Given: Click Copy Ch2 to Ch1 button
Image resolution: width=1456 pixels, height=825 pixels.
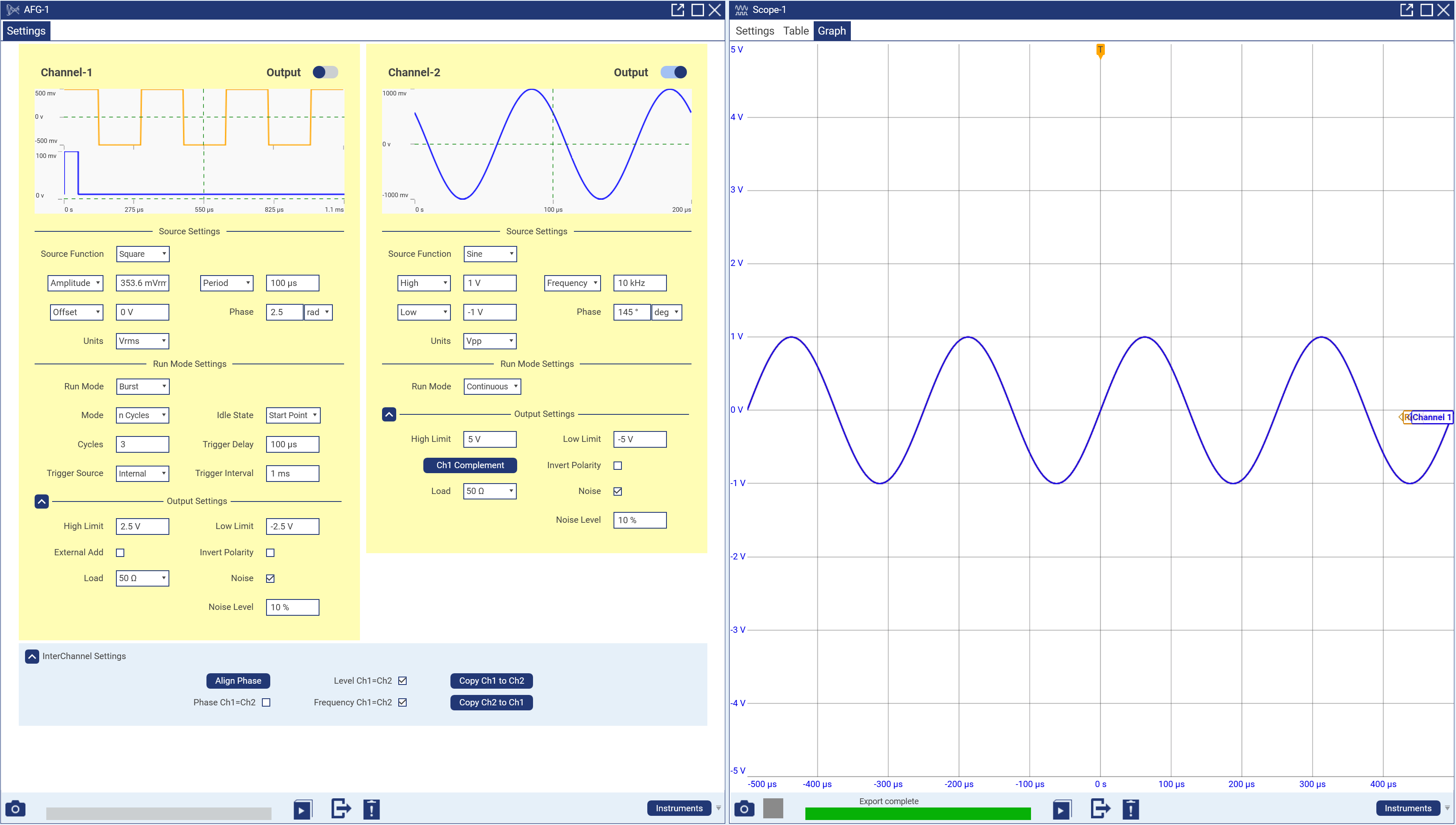Looking at the screenshot, I should [491, 702].
